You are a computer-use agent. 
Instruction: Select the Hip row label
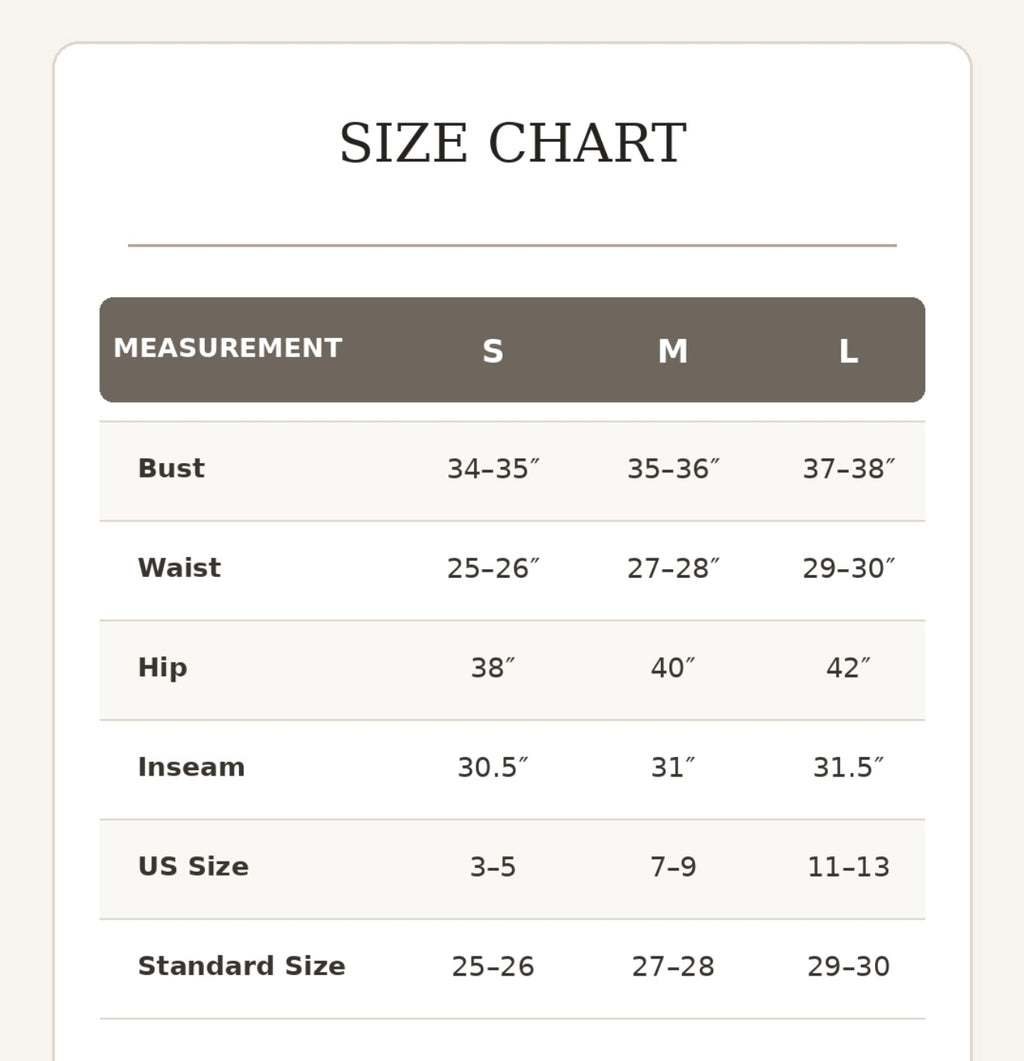(162, 668)
